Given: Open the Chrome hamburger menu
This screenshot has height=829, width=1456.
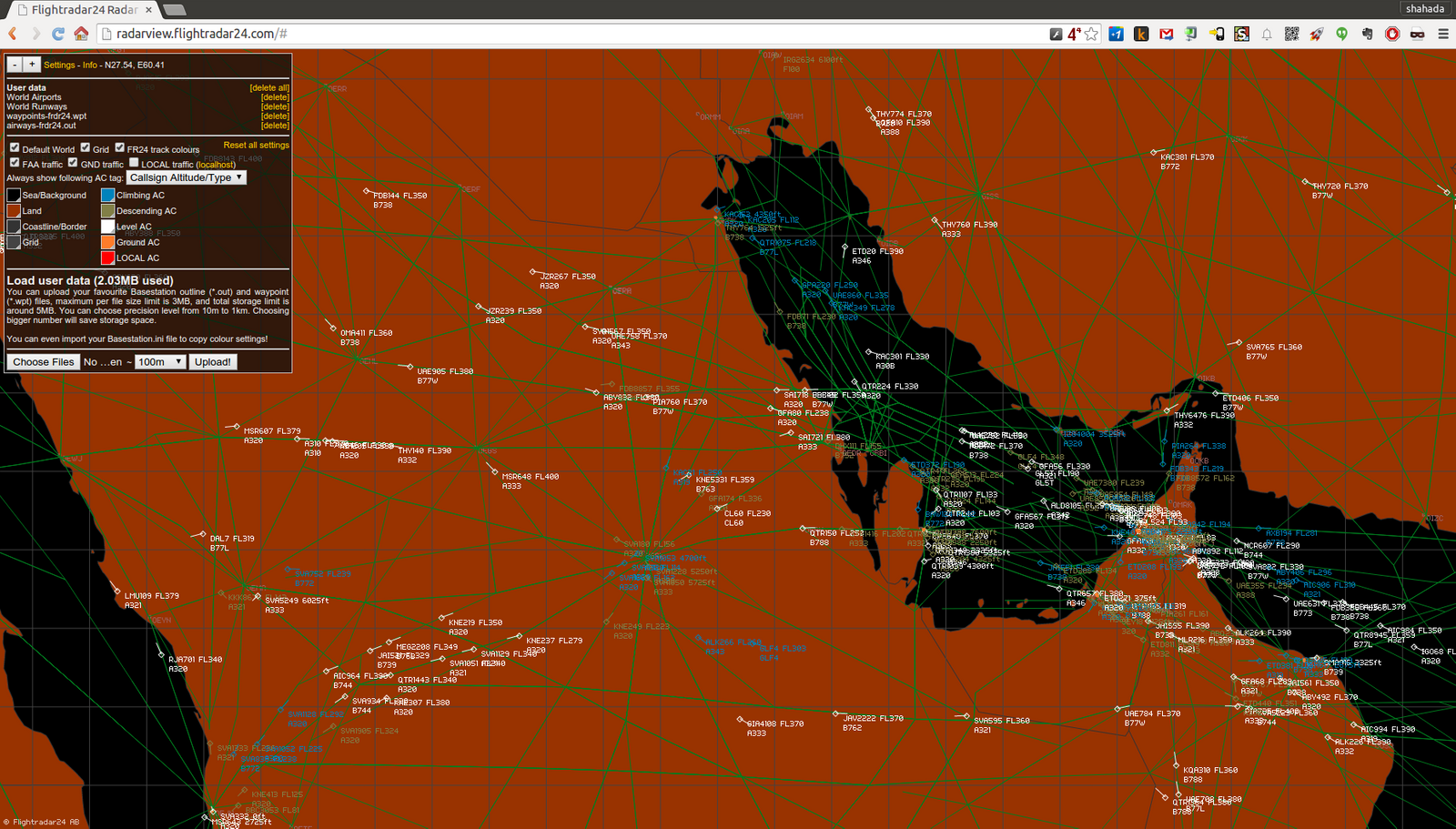Looking at the screenshot, I should pos(1443,34).
